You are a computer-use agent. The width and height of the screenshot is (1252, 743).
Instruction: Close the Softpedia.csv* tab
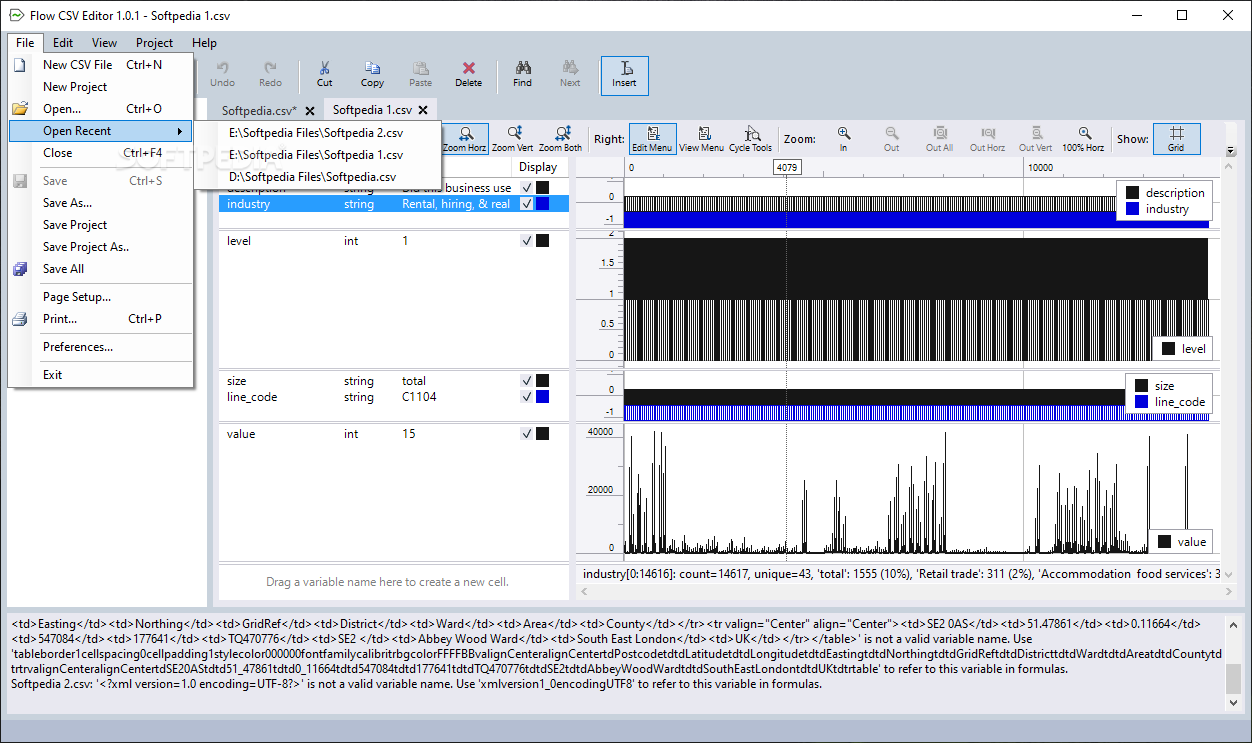click(310, 111)
